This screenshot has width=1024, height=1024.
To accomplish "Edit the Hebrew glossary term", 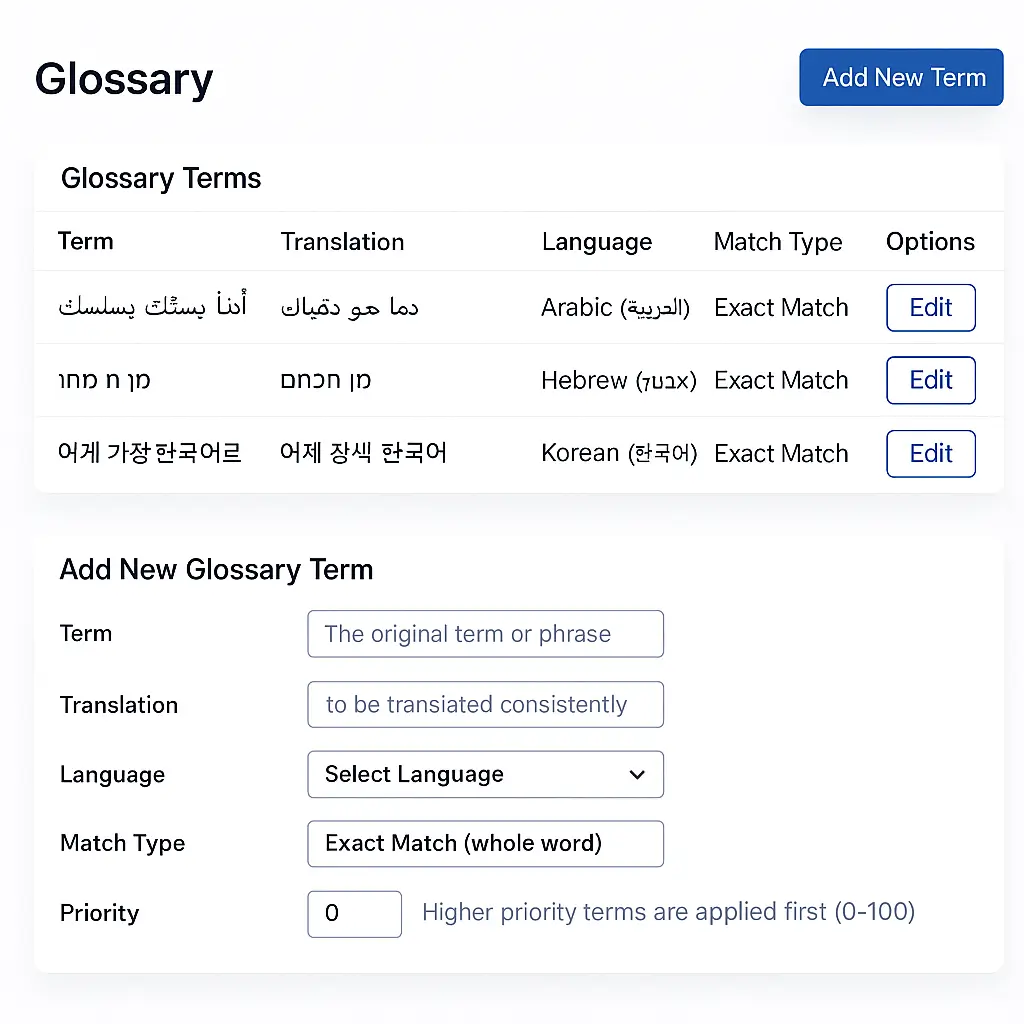I will pyautogui.click(x=930, y=380).
